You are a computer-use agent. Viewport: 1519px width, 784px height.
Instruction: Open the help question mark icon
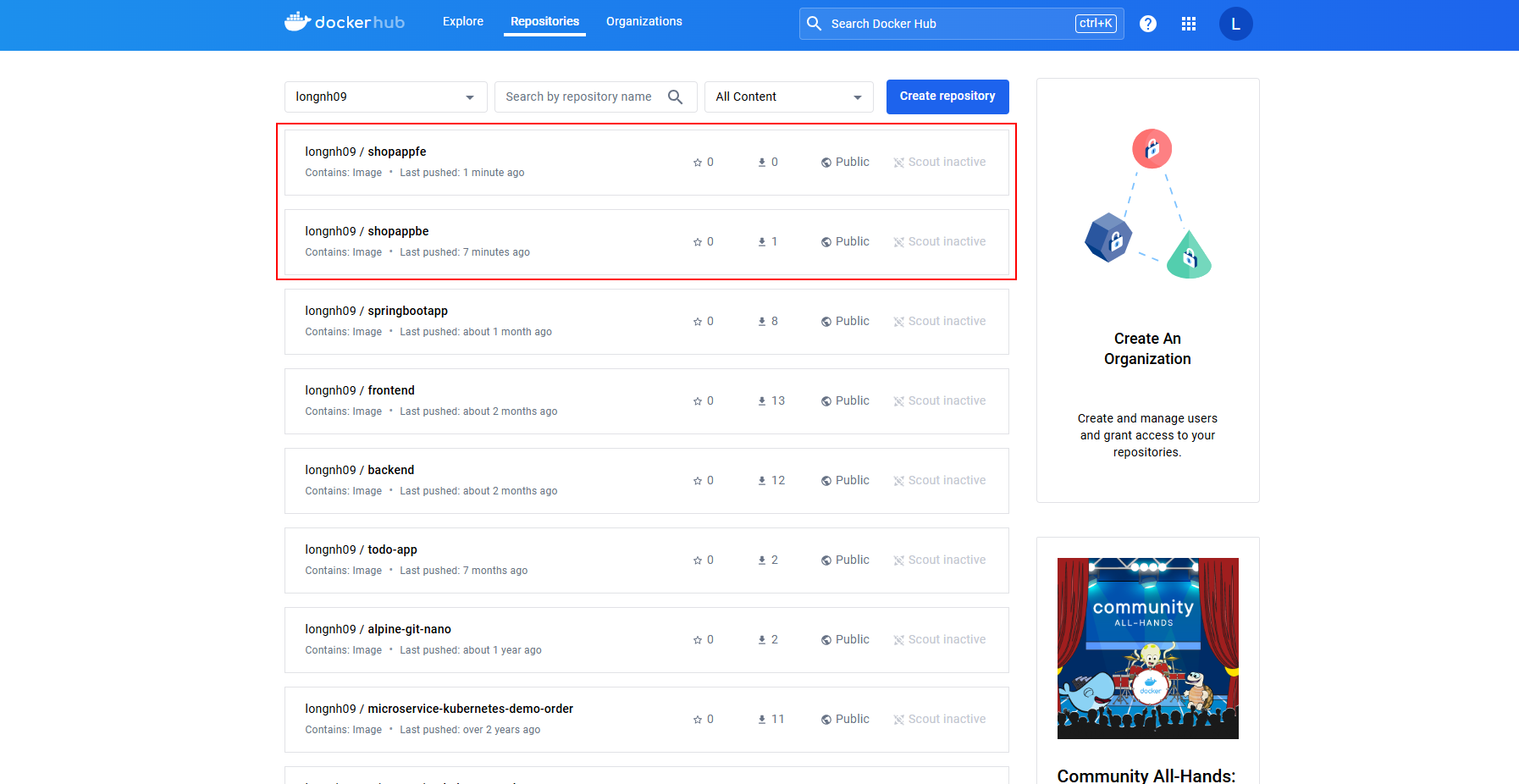1148,24
